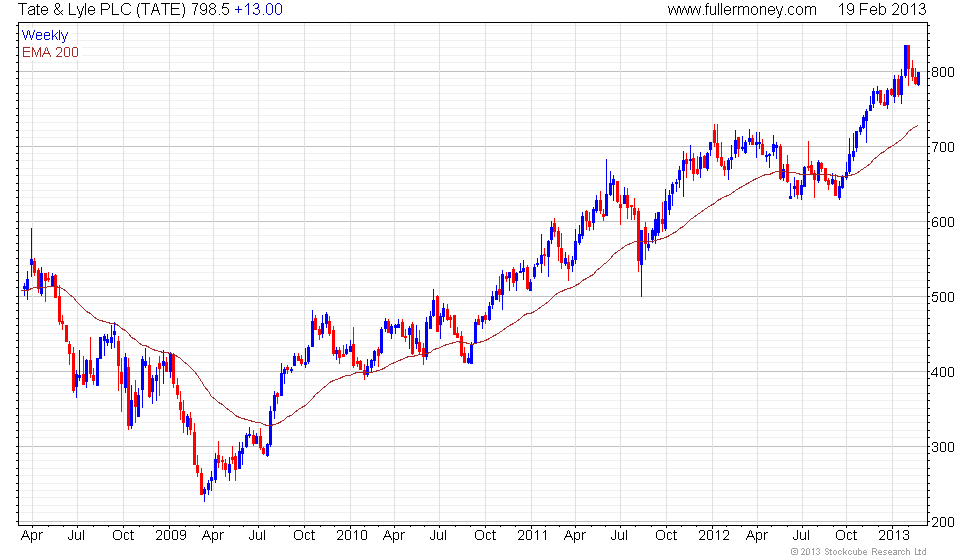
Task: Click the 2011 year marker on time axis
Action: [x=532, y=536]
